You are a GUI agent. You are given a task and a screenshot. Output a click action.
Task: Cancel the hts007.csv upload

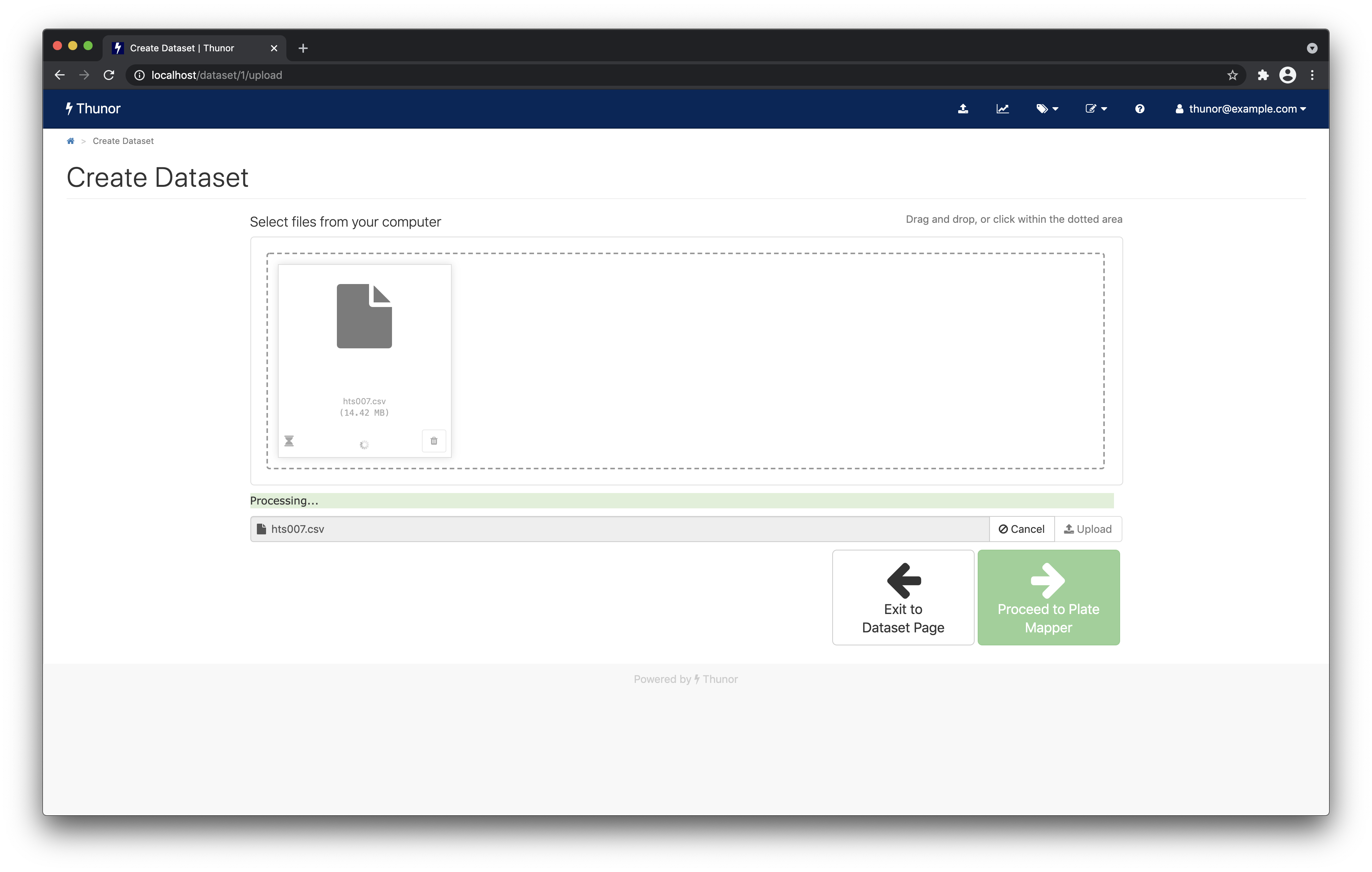tap(1022, 529)
